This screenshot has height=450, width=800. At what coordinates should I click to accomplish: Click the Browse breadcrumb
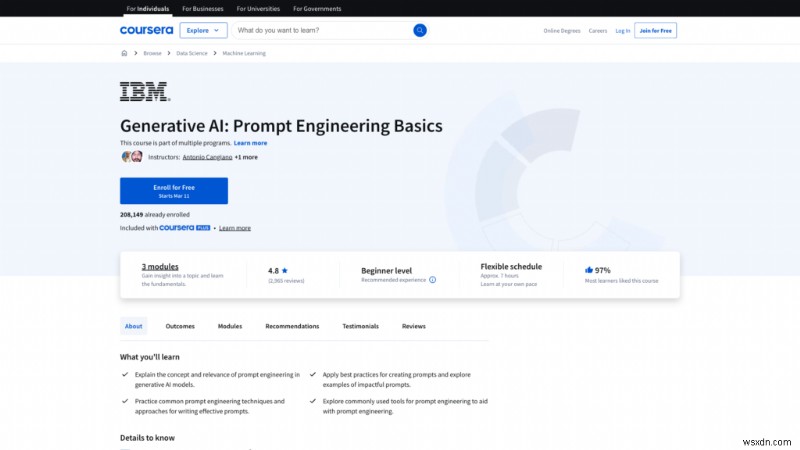(152, 53)
